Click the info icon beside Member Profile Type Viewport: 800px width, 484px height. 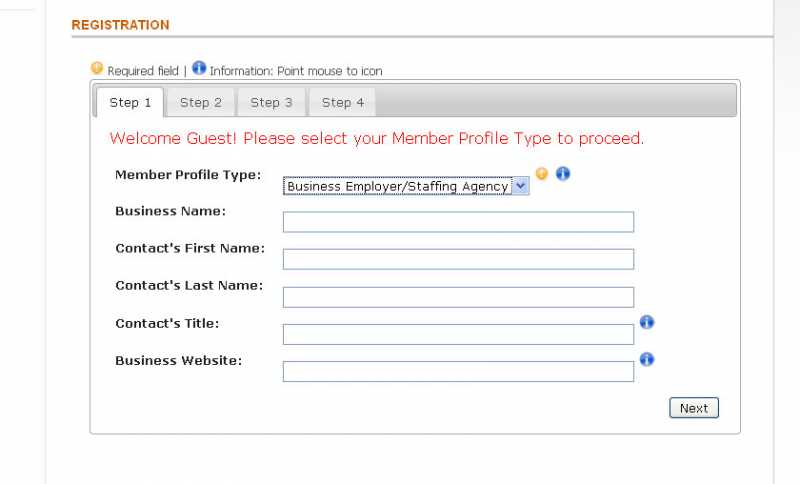coord(563,174)
